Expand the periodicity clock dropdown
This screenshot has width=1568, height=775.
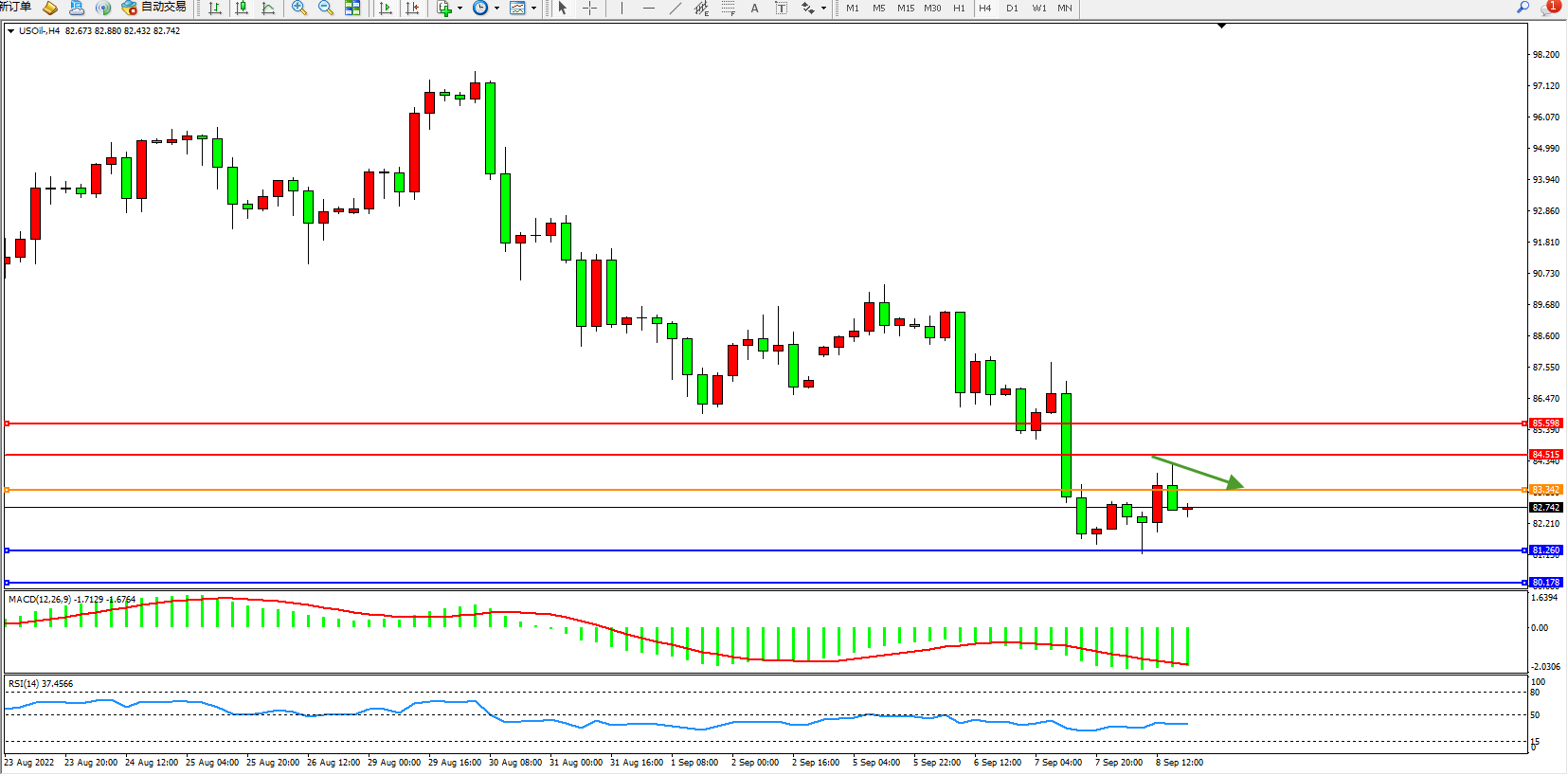click(496, 9)
